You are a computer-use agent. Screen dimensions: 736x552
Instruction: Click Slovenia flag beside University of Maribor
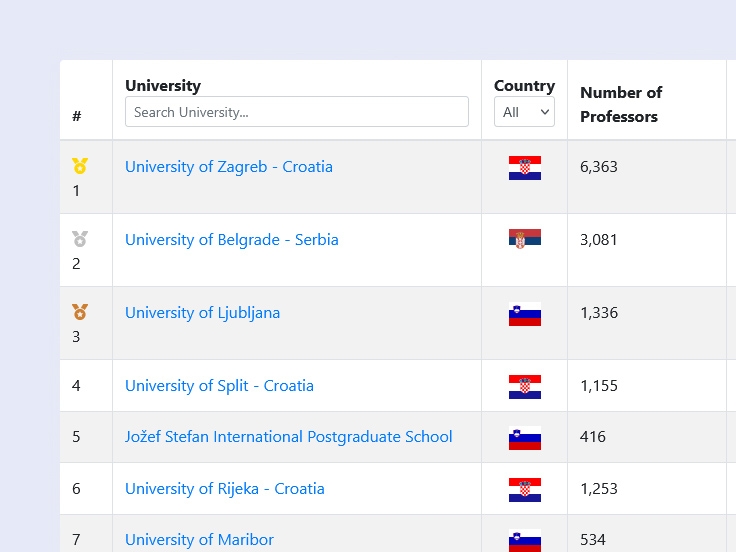tap(525, 540)
